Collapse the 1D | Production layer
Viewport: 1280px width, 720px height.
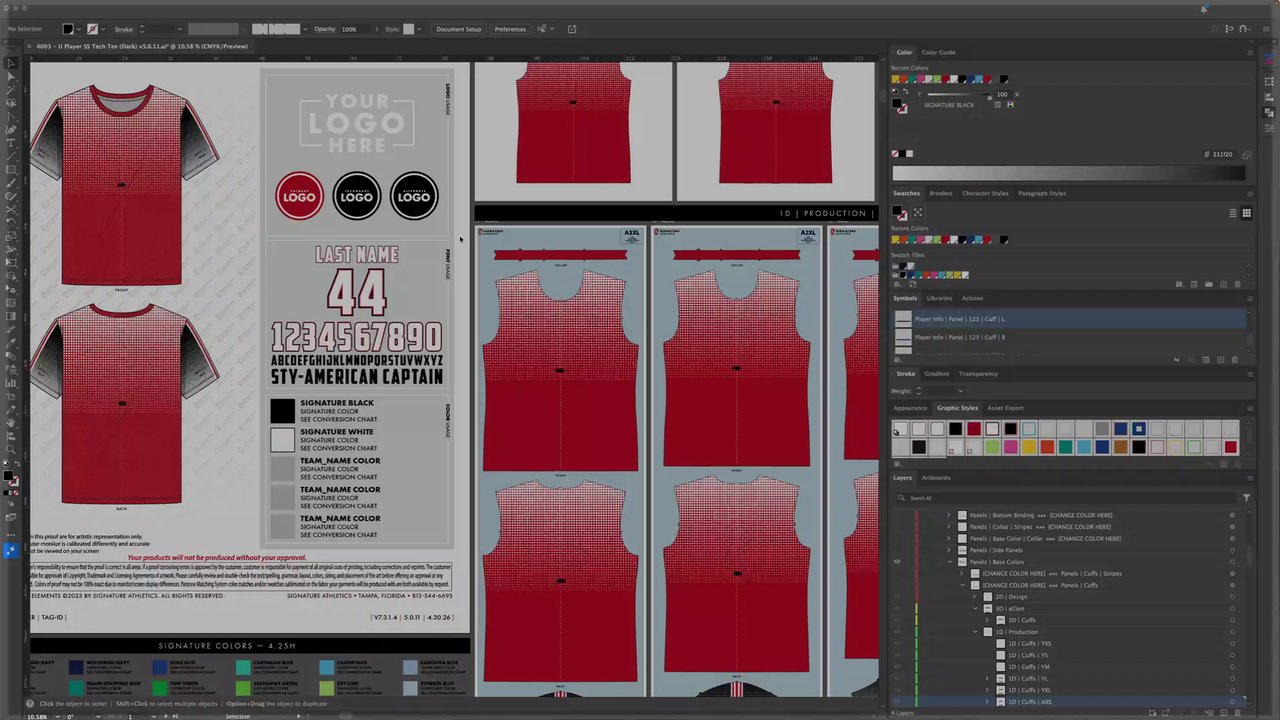click(975, 632)
